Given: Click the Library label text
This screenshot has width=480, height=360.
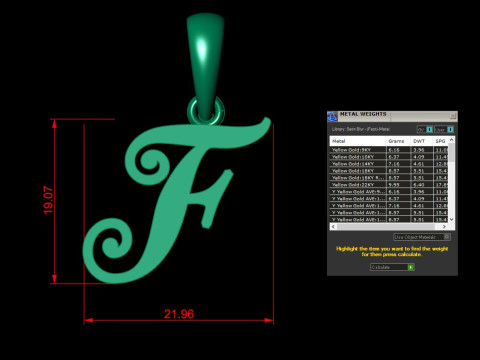Looking at the screenshot, I should pos(360,129).
